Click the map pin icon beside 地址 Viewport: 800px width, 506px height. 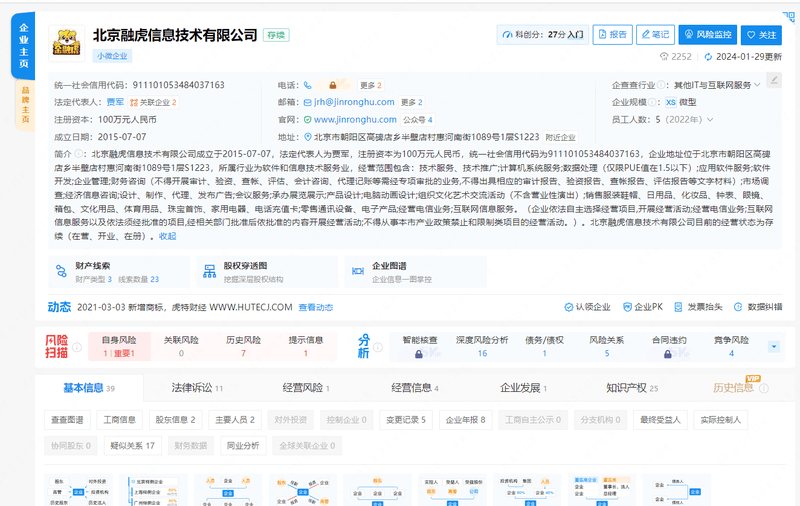[308, 137]
